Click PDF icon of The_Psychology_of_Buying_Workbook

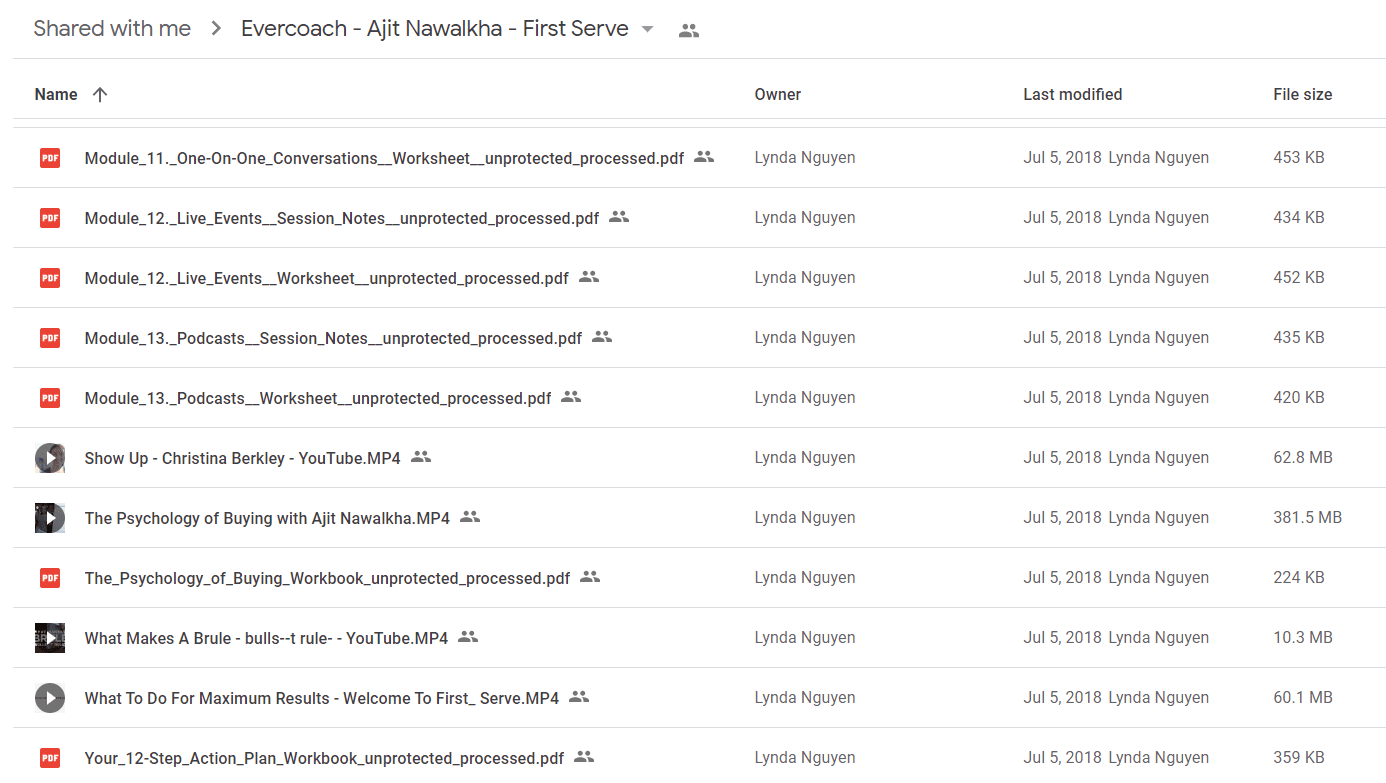(x=50, y=577)
